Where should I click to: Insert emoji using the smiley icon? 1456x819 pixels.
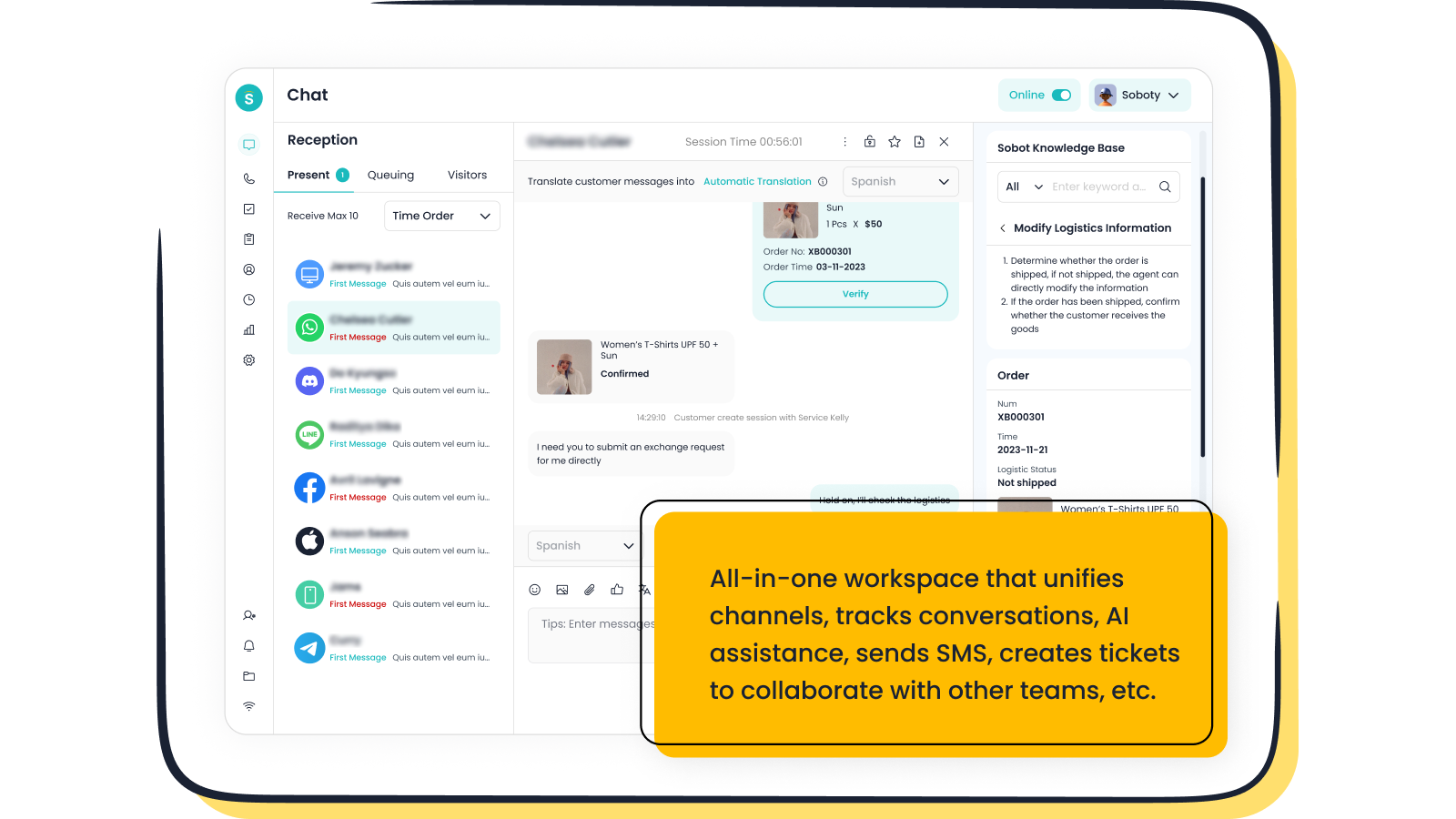click(535, 590)
